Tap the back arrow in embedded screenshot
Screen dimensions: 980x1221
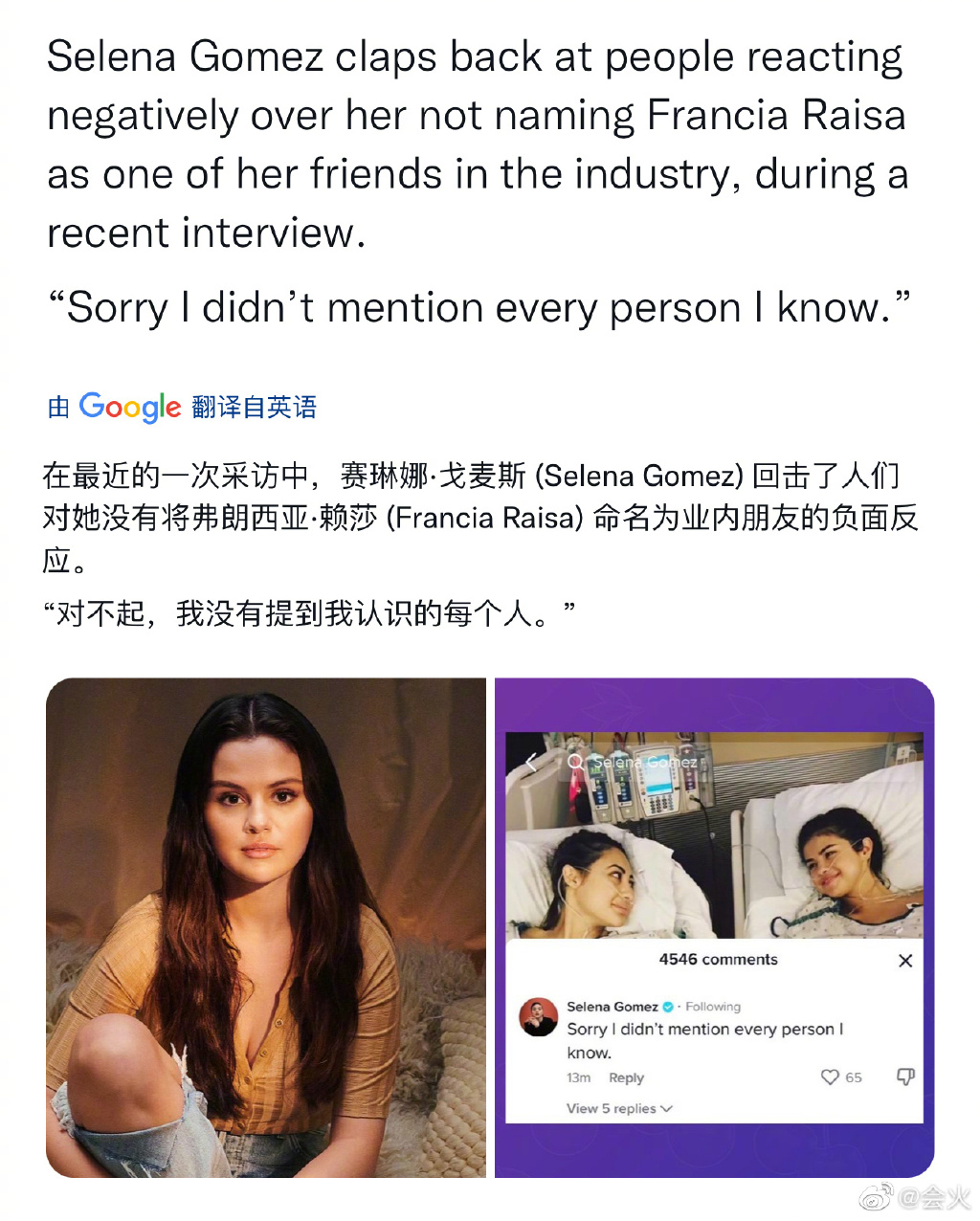point(531,762)
